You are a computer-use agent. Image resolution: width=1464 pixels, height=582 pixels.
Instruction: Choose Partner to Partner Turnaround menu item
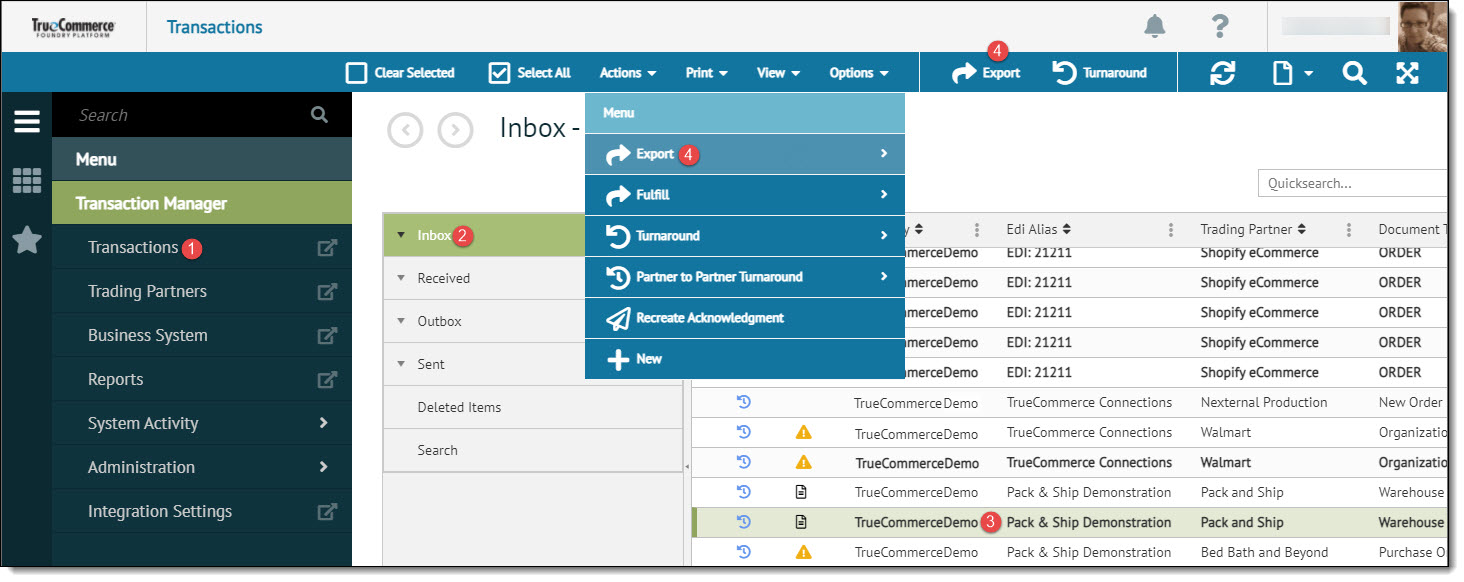[x=745, y=277]
